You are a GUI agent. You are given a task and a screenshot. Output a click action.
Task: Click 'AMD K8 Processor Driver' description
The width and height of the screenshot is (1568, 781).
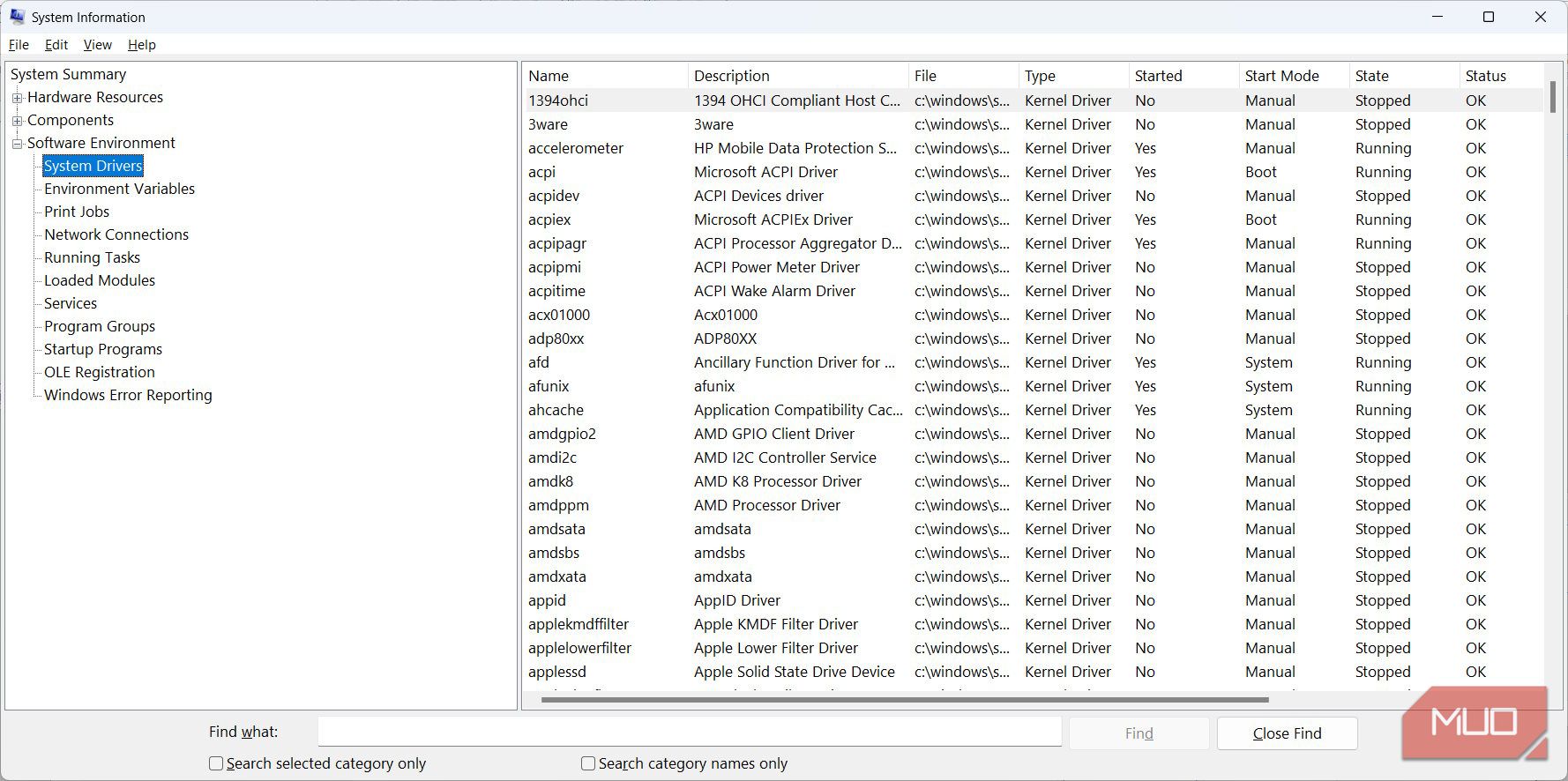[x=778, y=481]
